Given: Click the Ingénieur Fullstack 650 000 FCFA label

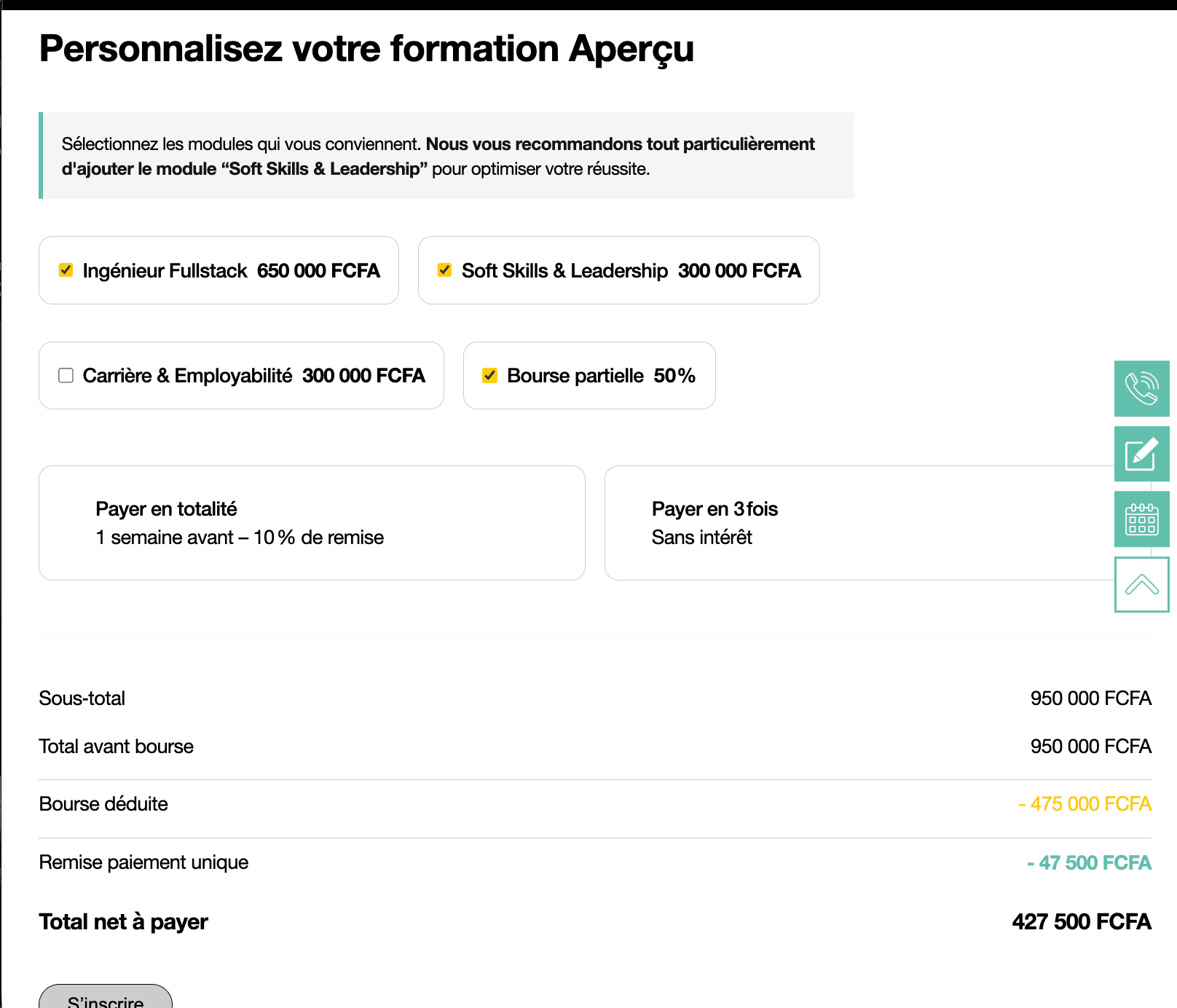Looking at the screenshot, I should click(231, 271).
